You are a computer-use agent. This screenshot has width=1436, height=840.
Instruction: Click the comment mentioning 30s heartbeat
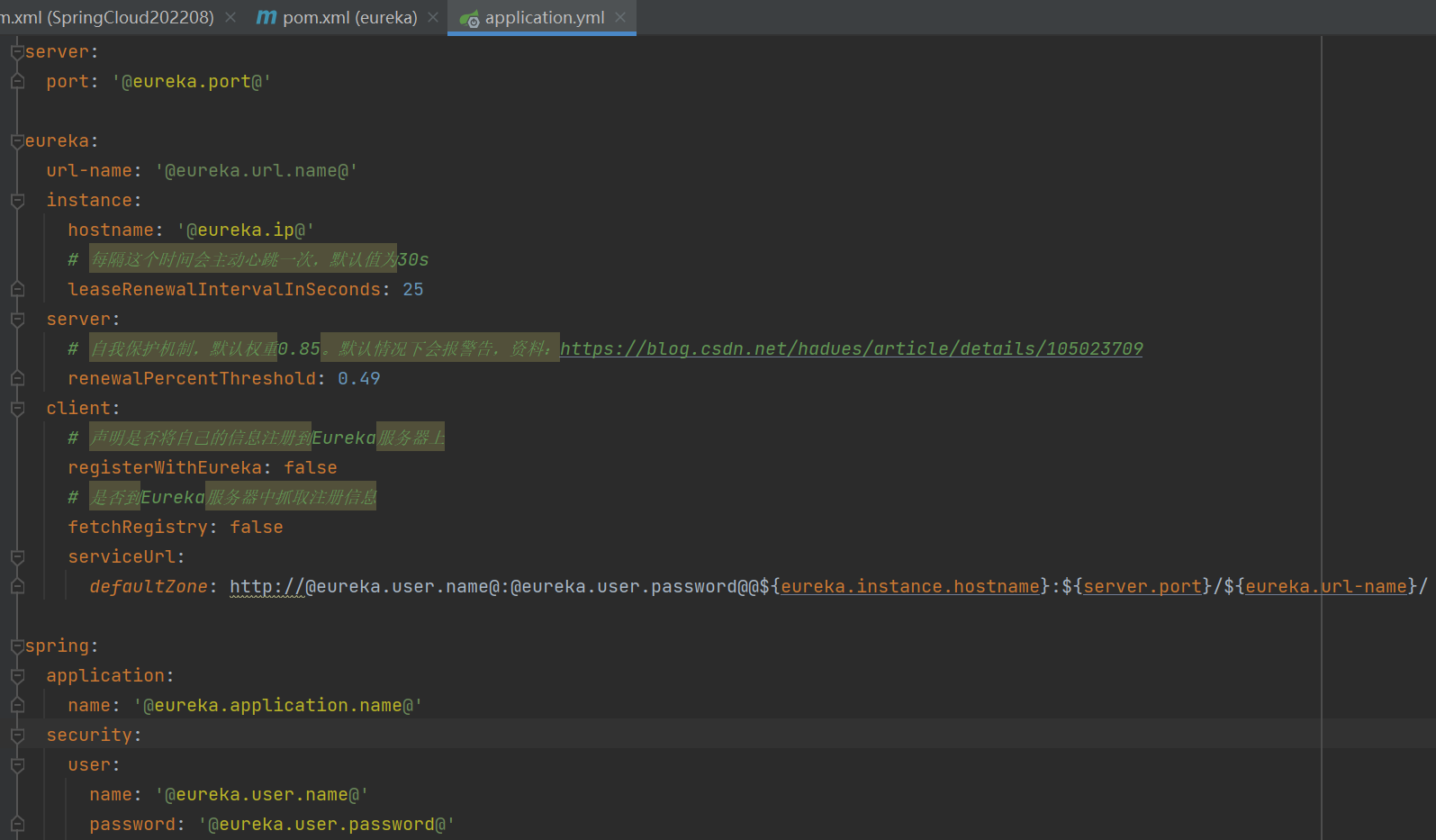[x=248, y=259]
